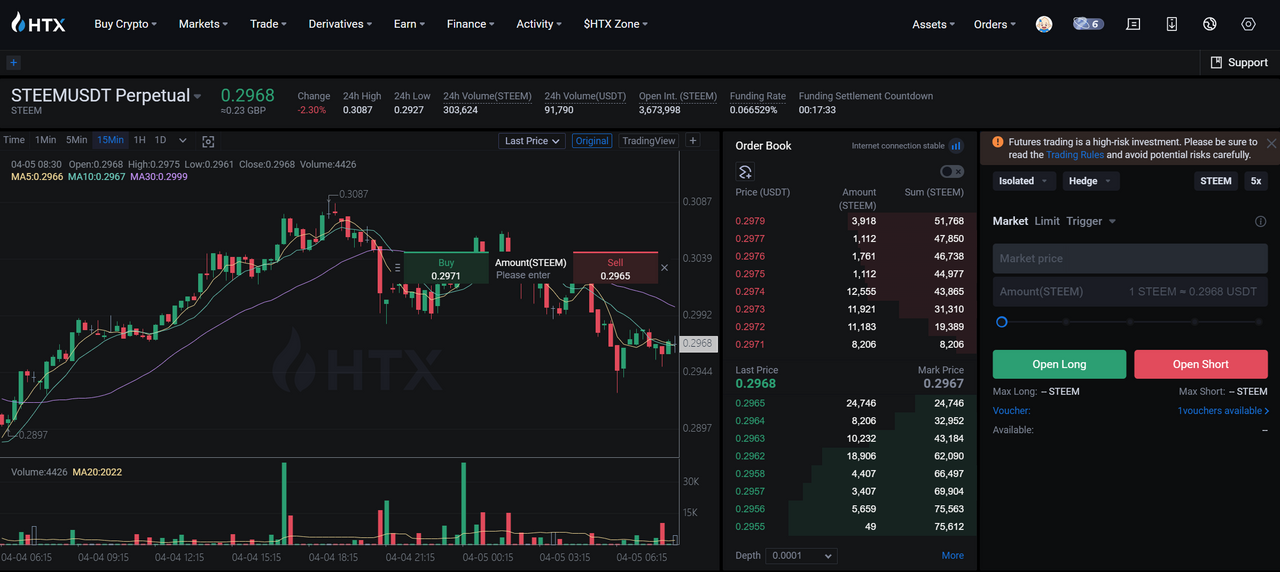1280x572 pixels.
Task: Open the messages chat icon
Action: [1133, 24]
